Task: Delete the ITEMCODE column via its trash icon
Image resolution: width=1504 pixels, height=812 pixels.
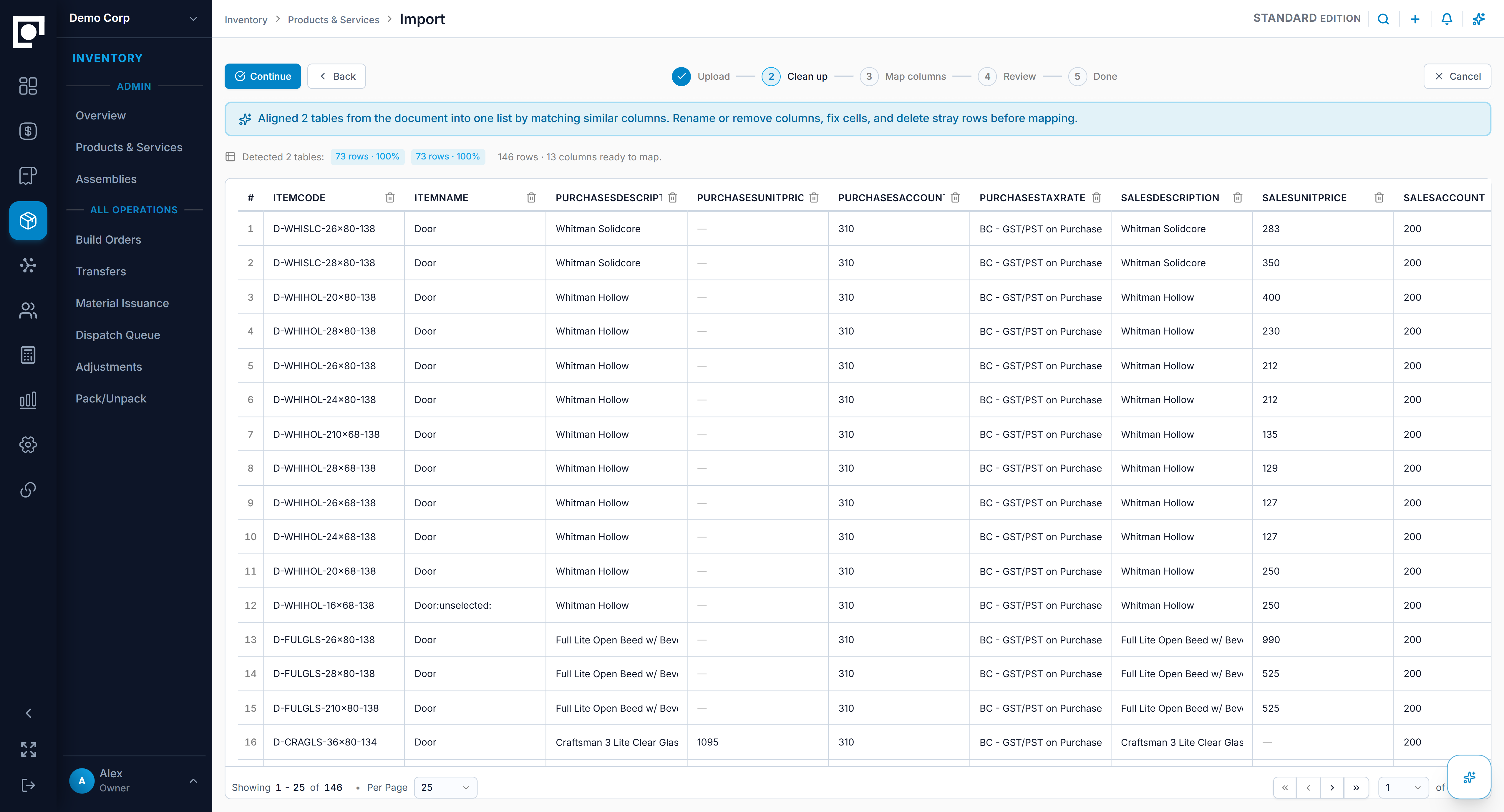Action: [390, 198]
